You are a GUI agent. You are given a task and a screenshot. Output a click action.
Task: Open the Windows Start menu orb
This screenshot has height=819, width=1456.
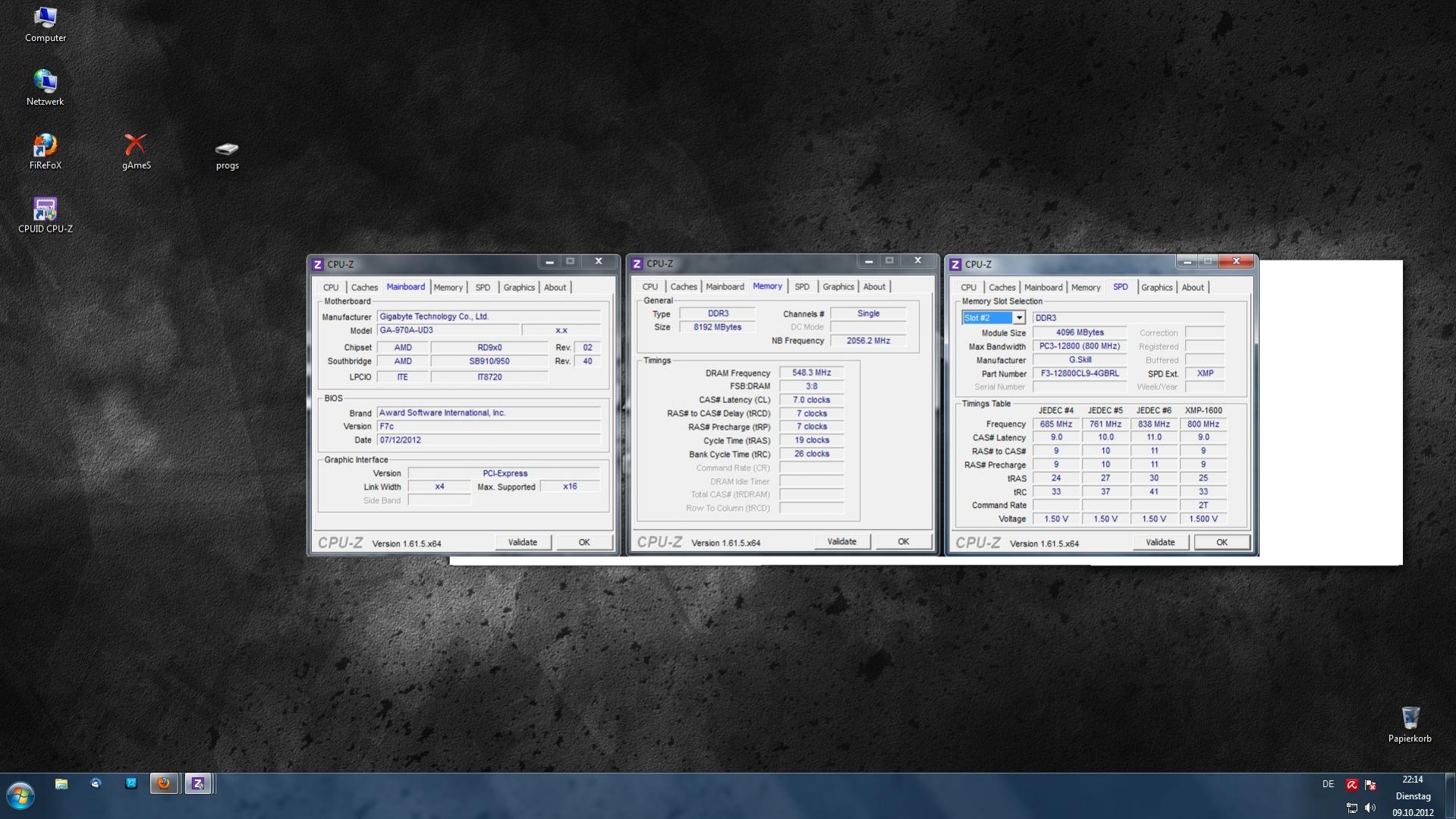pyautogui.click(x=20, y=796)
